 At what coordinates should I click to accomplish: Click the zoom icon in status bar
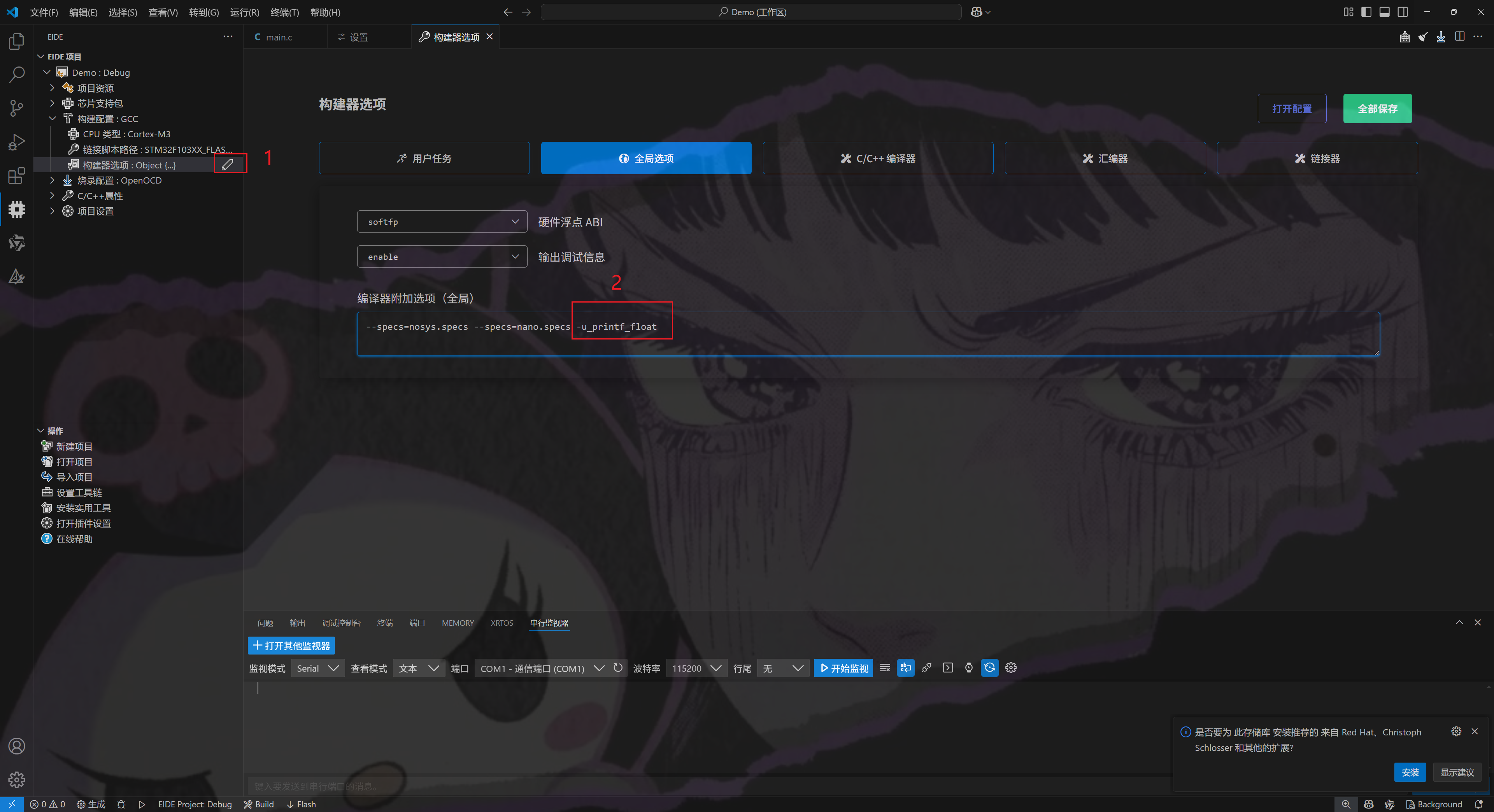tap(1346, 805)
